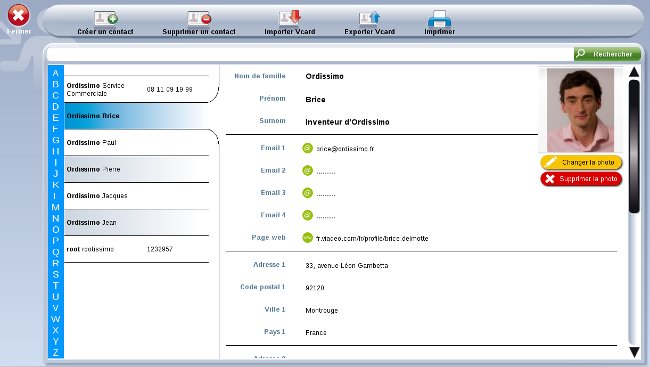Click the Email 2 green icon

click(x=307, y=170)
